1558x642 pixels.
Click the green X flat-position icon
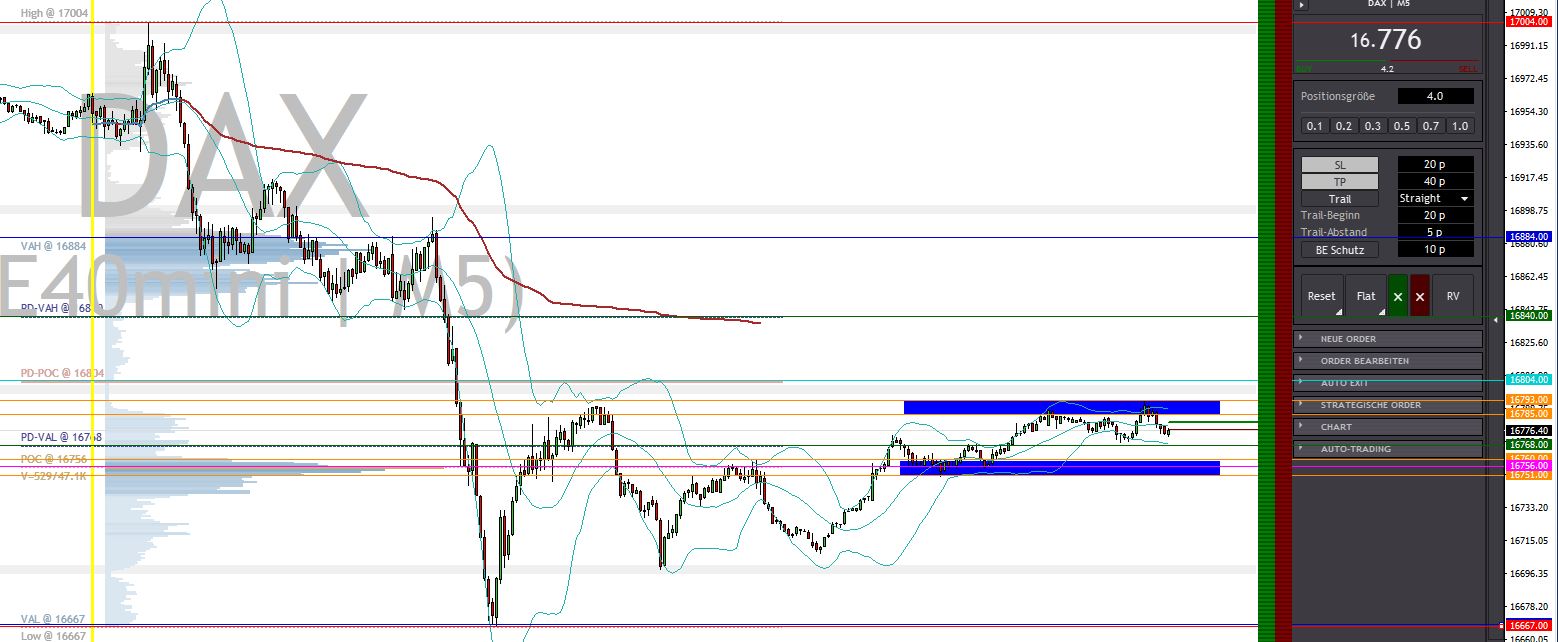click(x=1398, y=295)
